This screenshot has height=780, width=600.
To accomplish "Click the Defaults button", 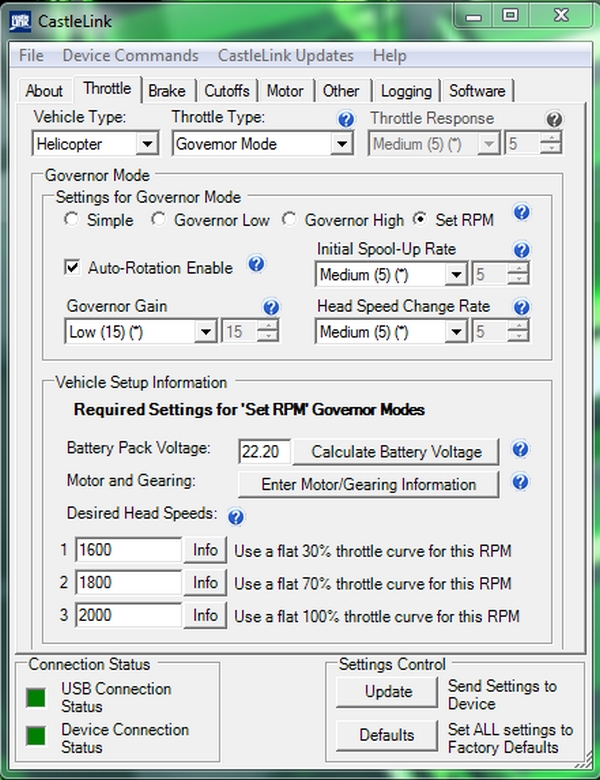I will point(388,735).
